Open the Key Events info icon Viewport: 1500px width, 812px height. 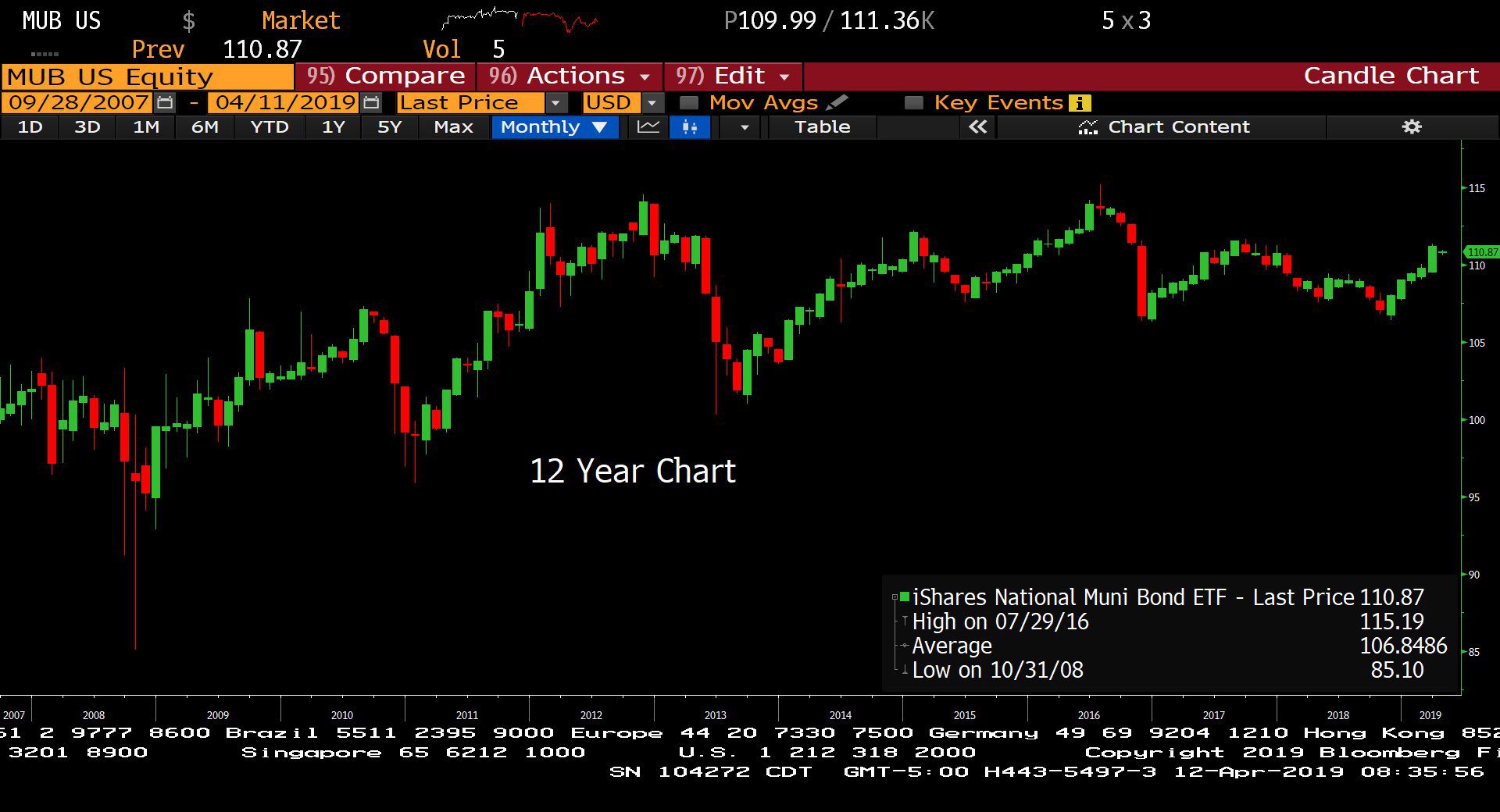(x=1080, y=102)
